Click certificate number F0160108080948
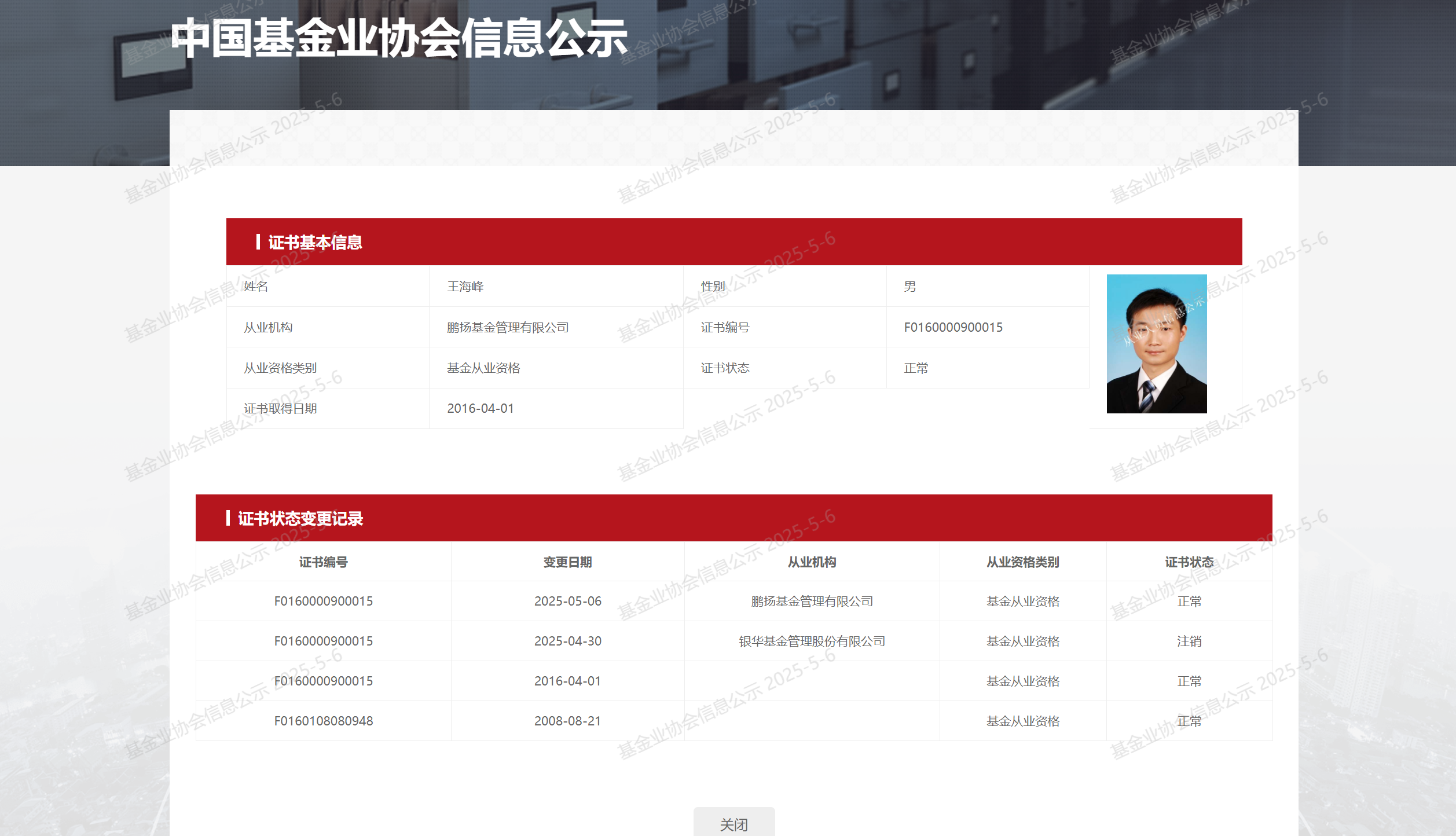1456x836 pixels. 323,721
